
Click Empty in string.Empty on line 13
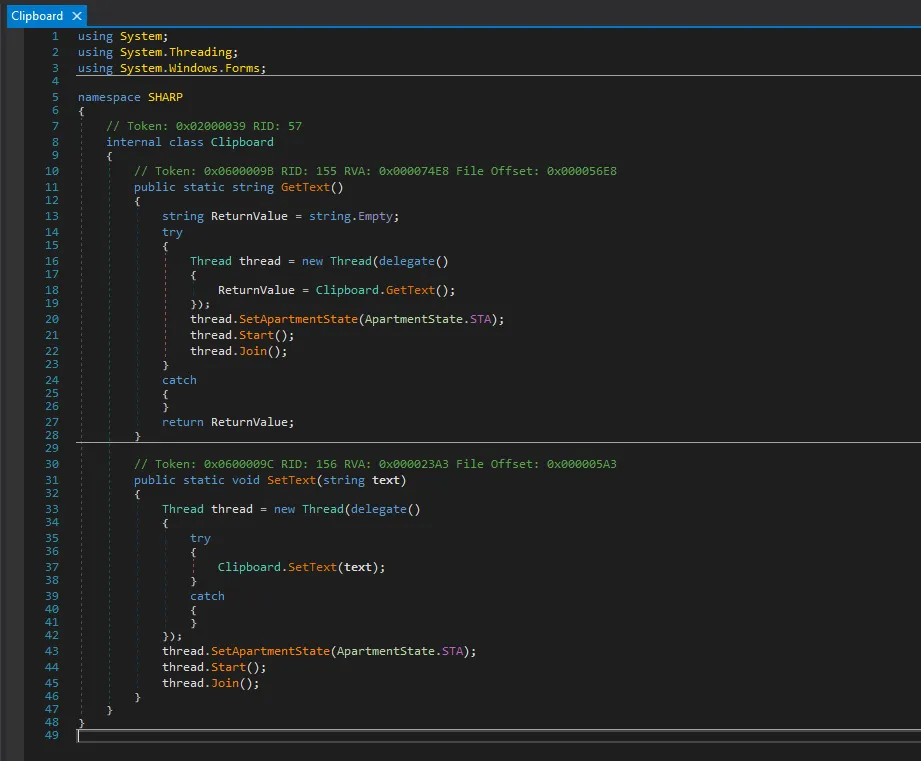tap(375, 216)
